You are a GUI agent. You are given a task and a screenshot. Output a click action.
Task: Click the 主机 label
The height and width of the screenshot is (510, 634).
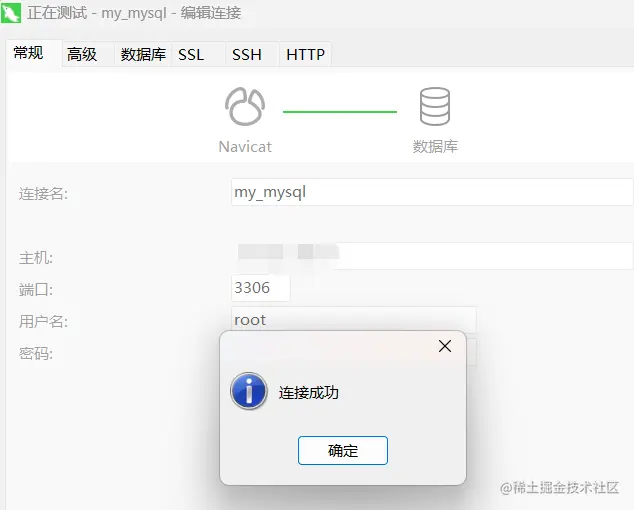coord(36,258)
